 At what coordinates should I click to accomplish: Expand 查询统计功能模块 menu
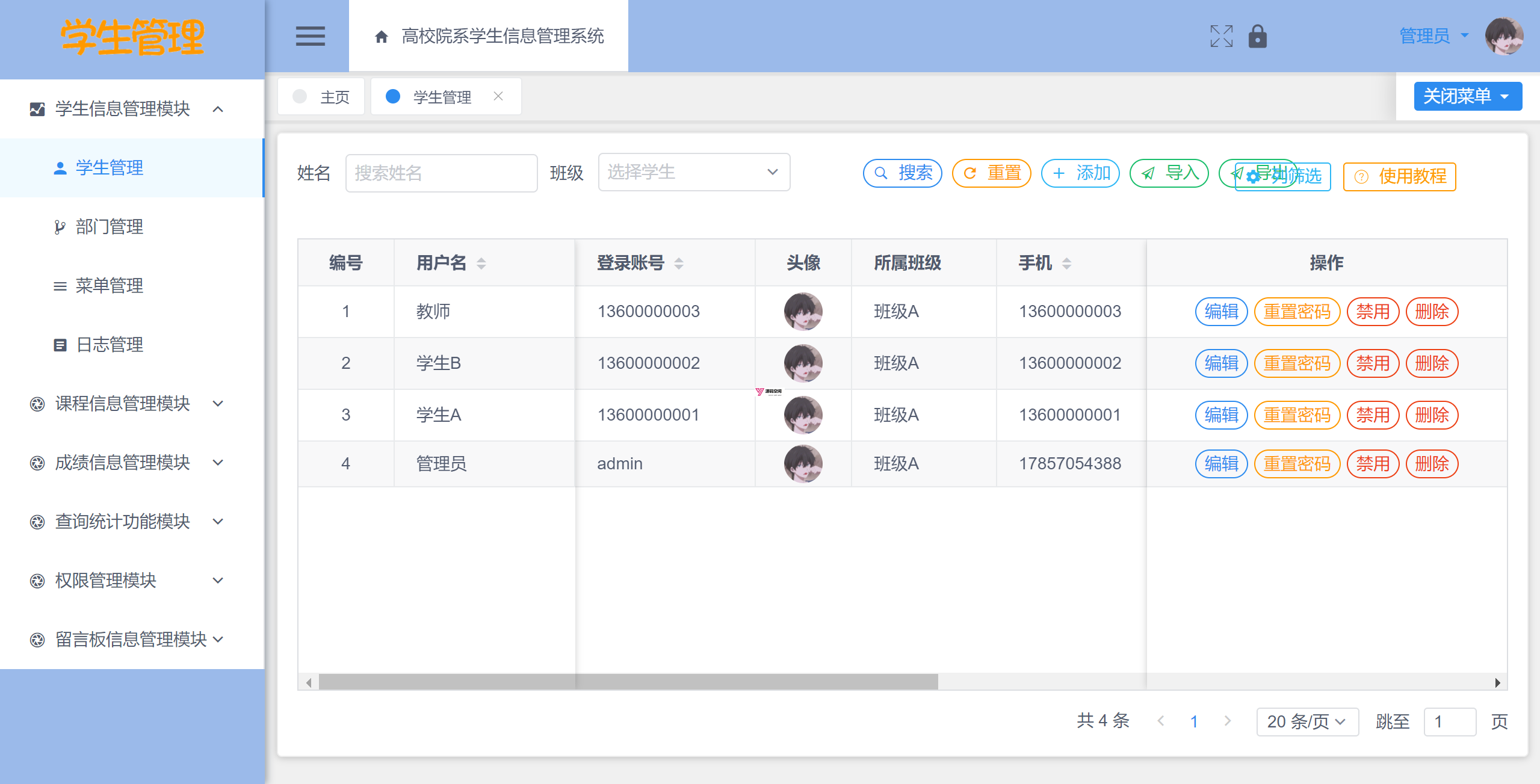point(132,521)
